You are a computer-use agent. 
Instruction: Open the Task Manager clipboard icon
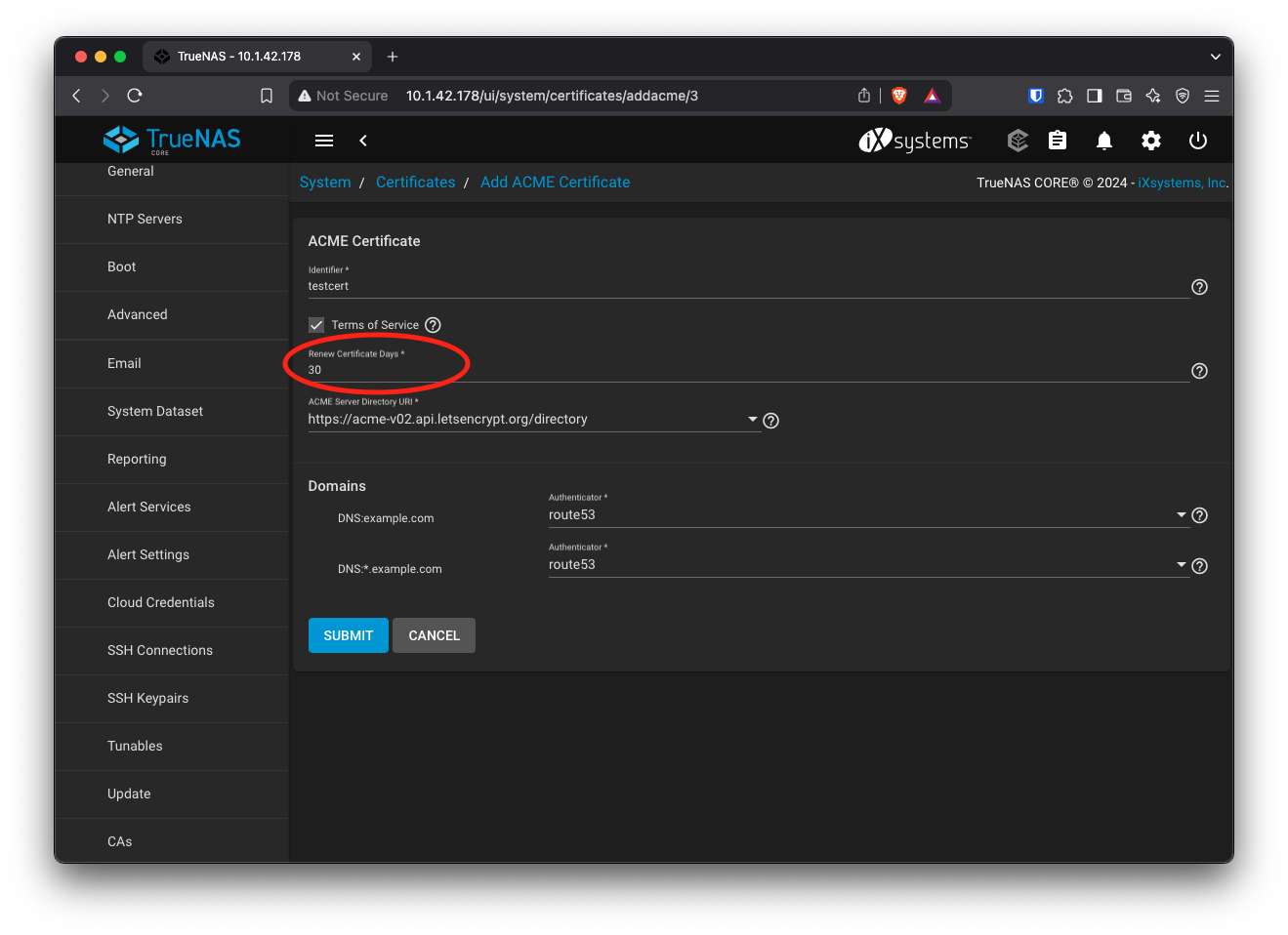(x=1058, y=141)
